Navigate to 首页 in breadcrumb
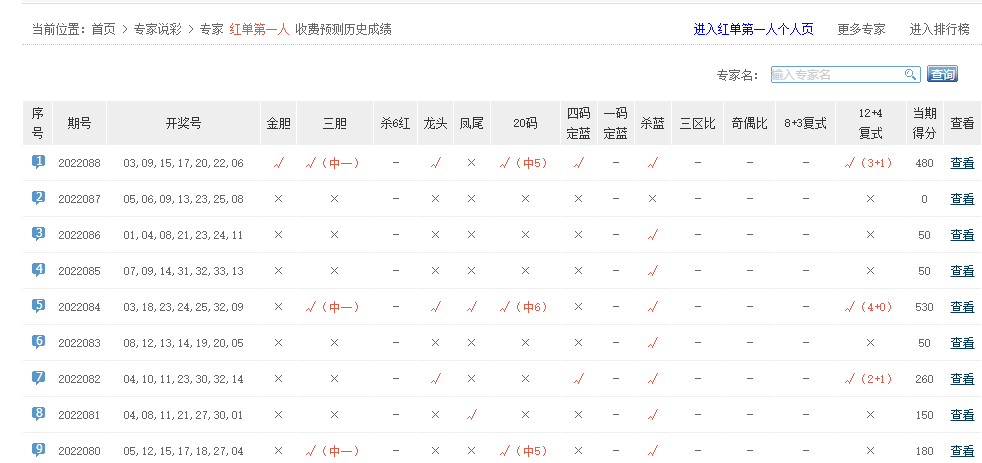The height and width of the screenshot is (463, 982). 103,29
